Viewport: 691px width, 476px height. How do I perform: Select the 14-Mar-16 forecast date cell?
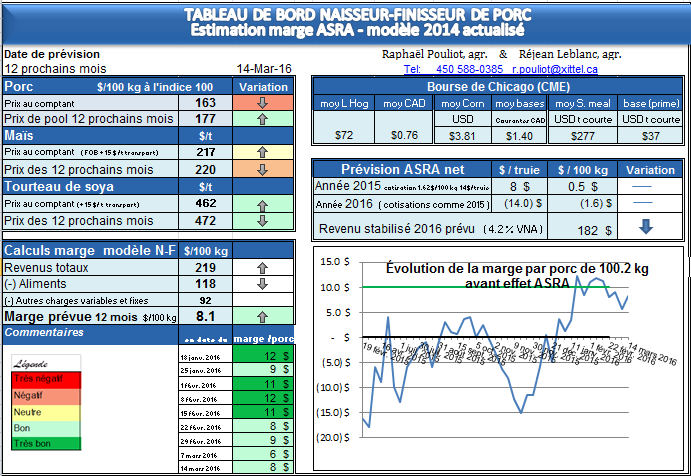(264, 68)
